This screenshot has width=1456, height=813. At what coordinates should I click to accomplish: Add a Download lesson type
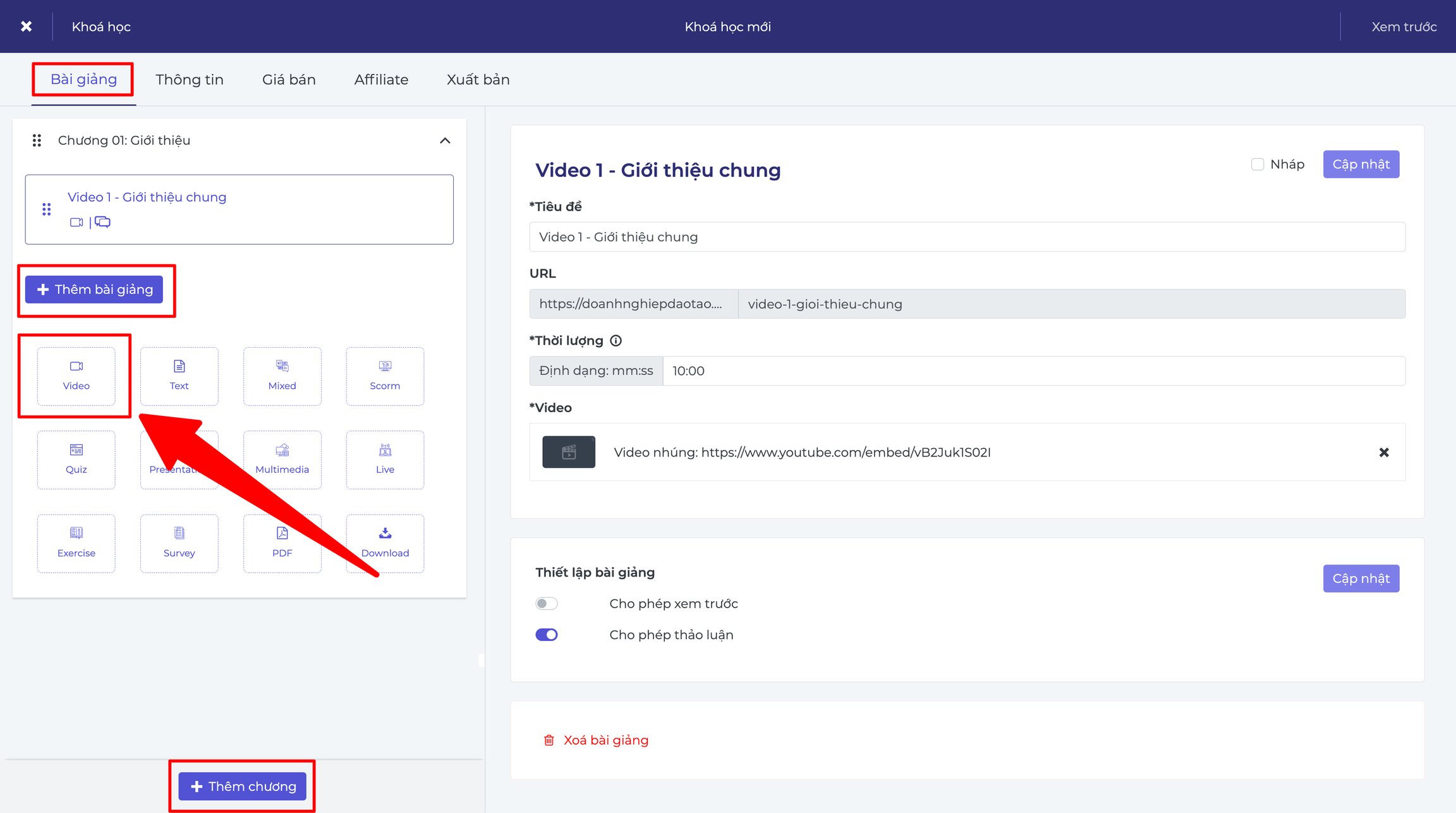[x=385, y=543]
